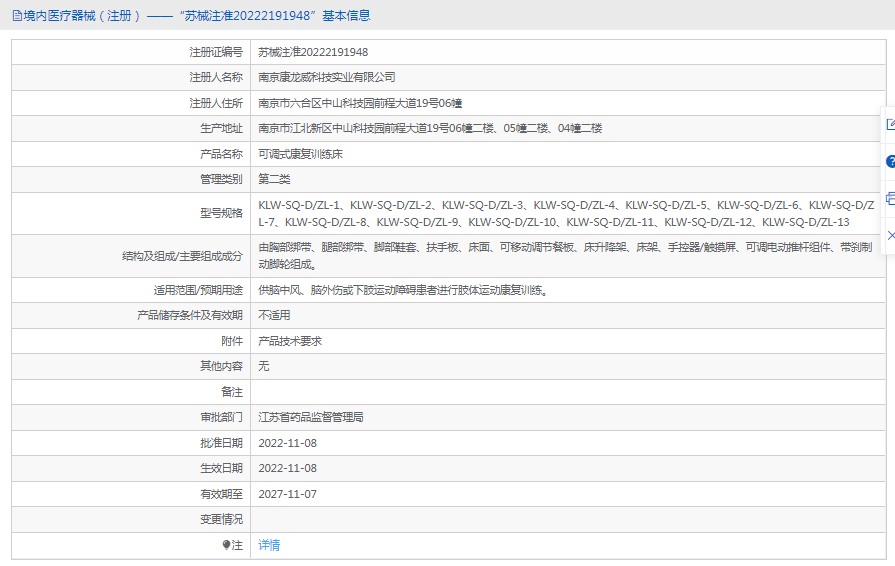Screen dimensions: 895x566
Task: Open the 详情 link in the 注 row
Action: [269, 545]
